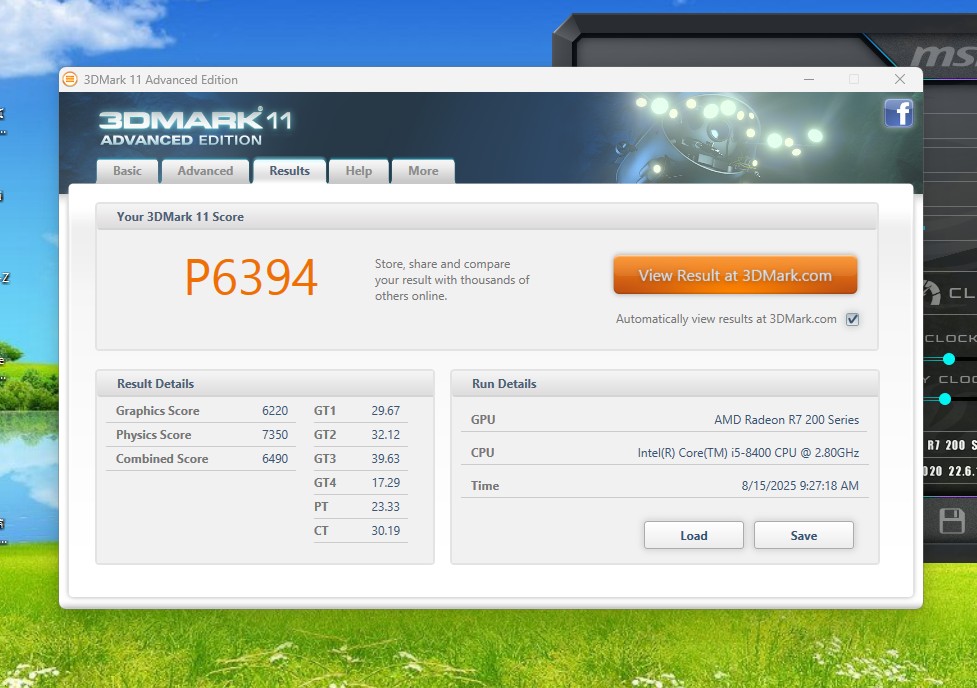
Task: Open the Facebook share icon
Action: tap(898, 114)
